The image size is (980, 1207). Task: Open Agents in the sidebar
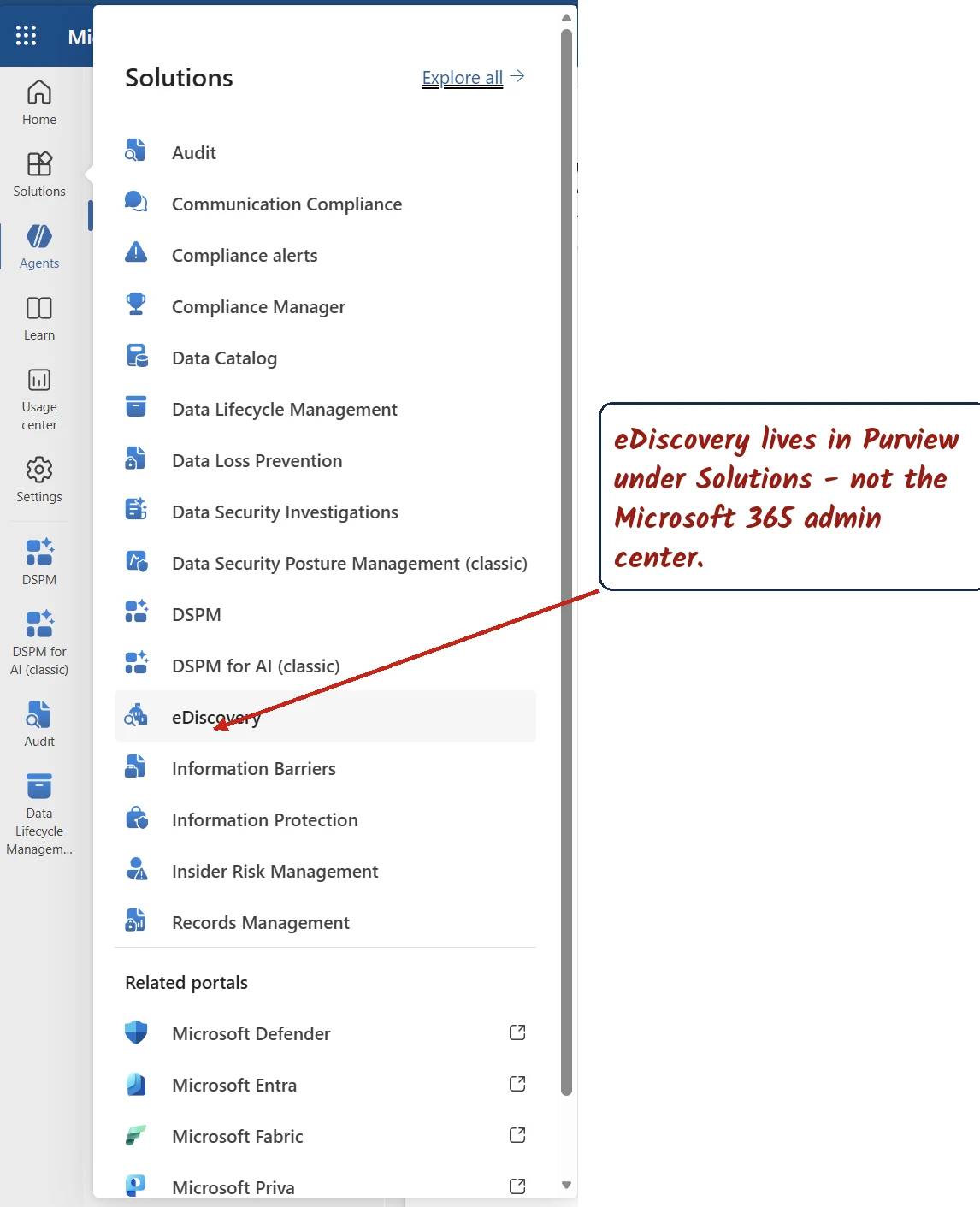pos(39,246)
